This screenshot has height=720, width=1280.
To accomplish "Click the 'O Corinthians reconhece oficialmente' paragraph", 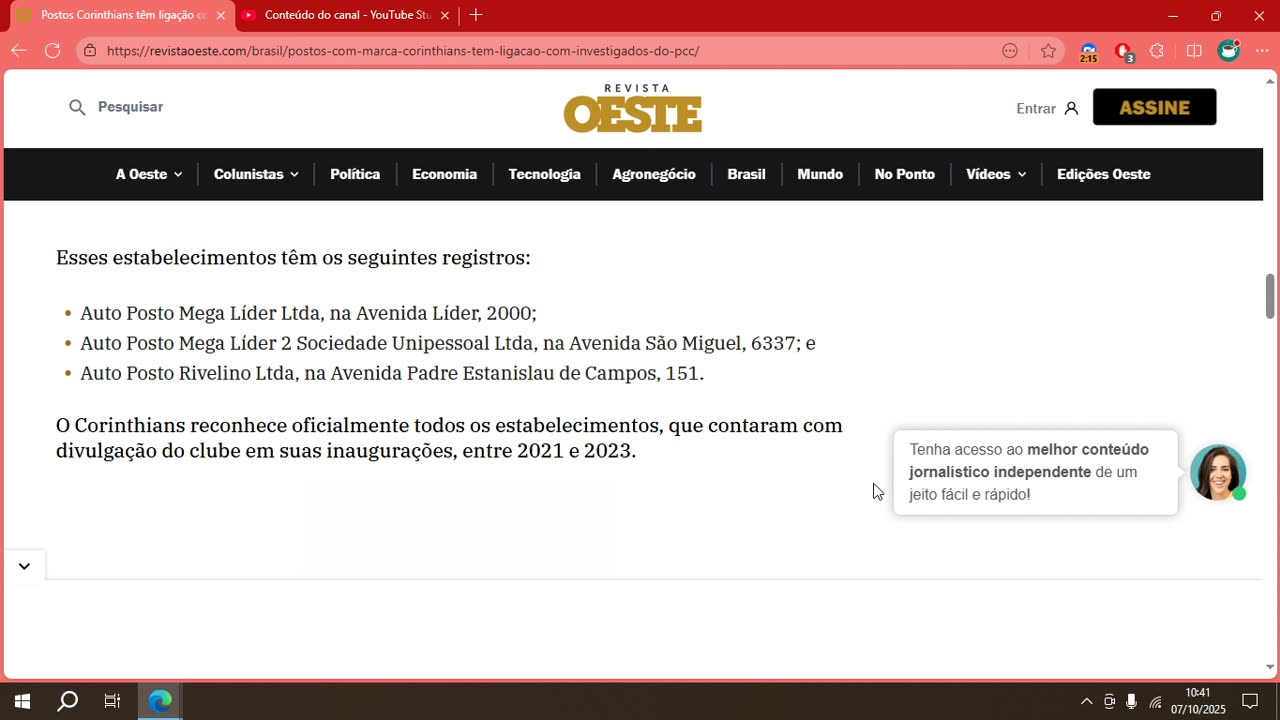I will [x=449, y=438].
